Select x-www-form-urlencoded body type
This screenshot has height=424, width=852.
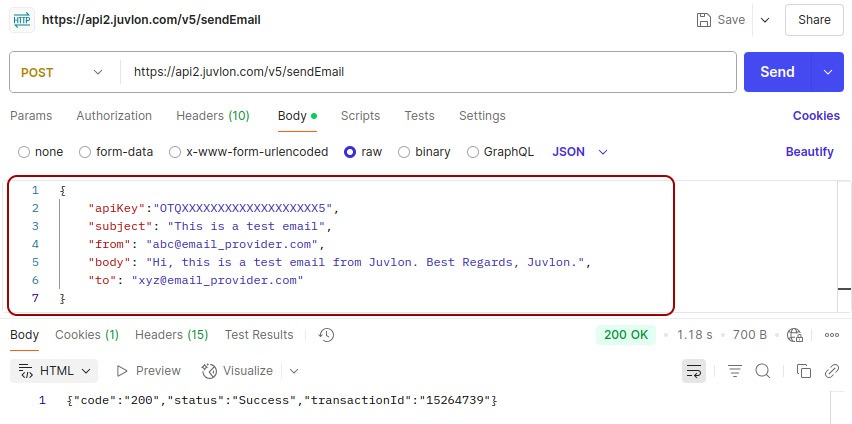(x=248, y=152)
